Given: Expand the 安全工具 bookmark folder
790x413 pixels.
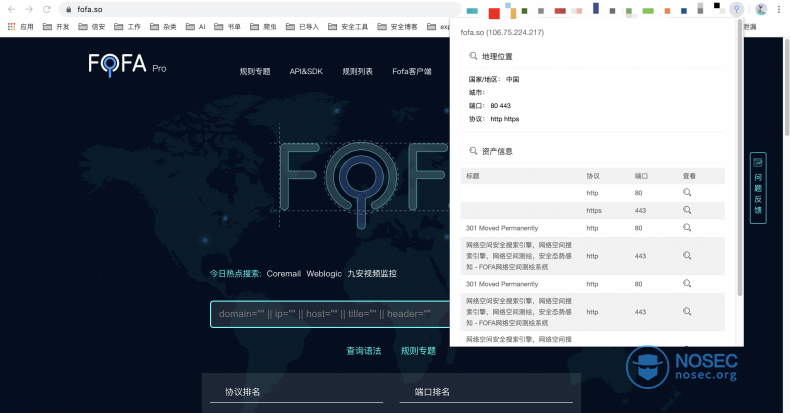Looking at the screenshot, I should tap(349, 27).
